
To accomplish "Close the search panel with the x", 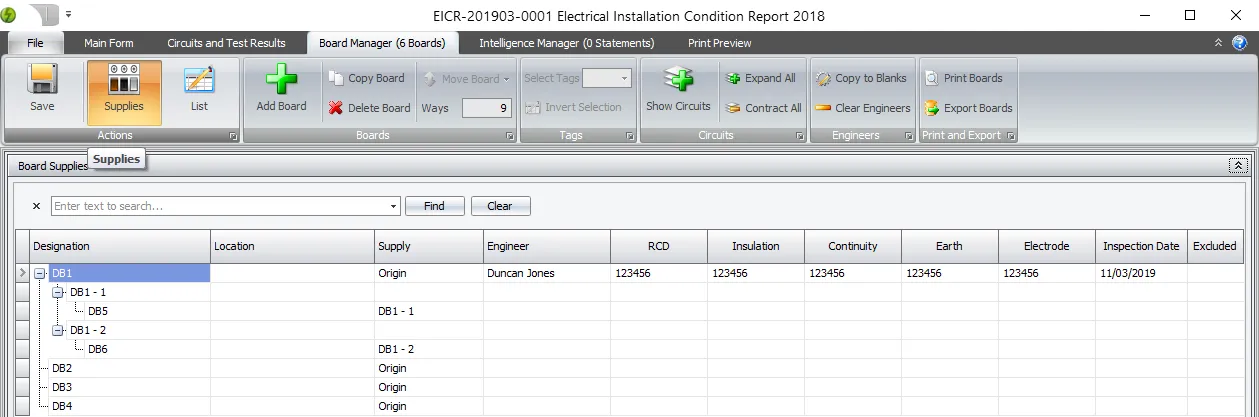I will pos(37,206).
